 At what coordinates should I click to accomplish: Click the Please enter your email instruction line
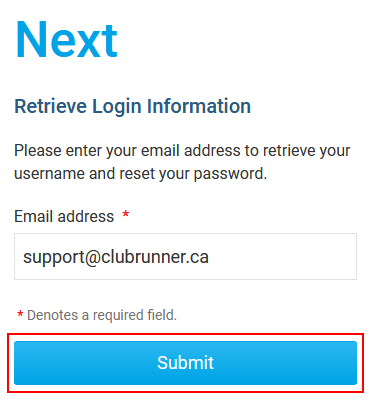click(182, 151)
